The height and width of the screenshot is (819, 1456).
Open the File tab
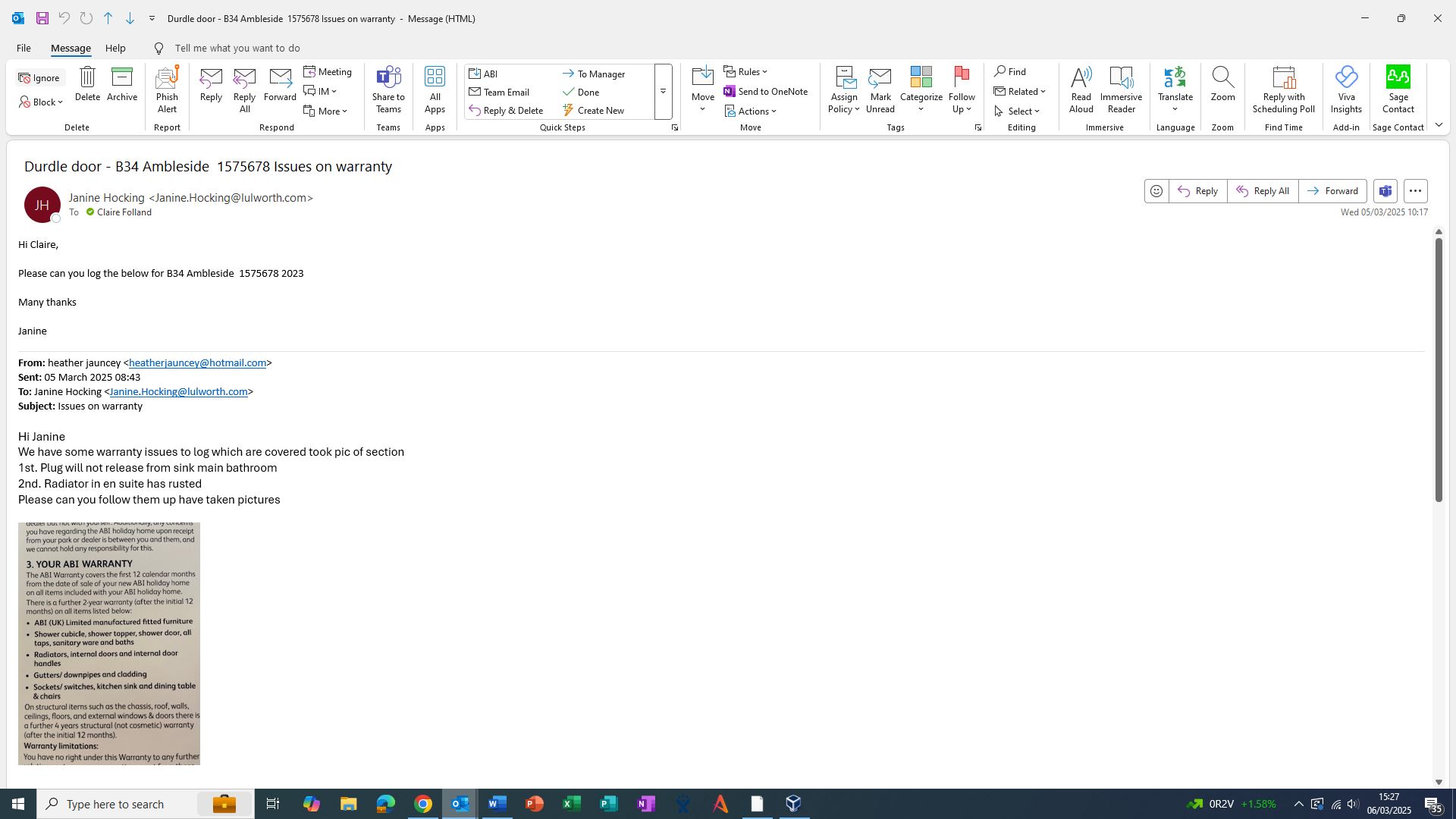click(24, 48)
